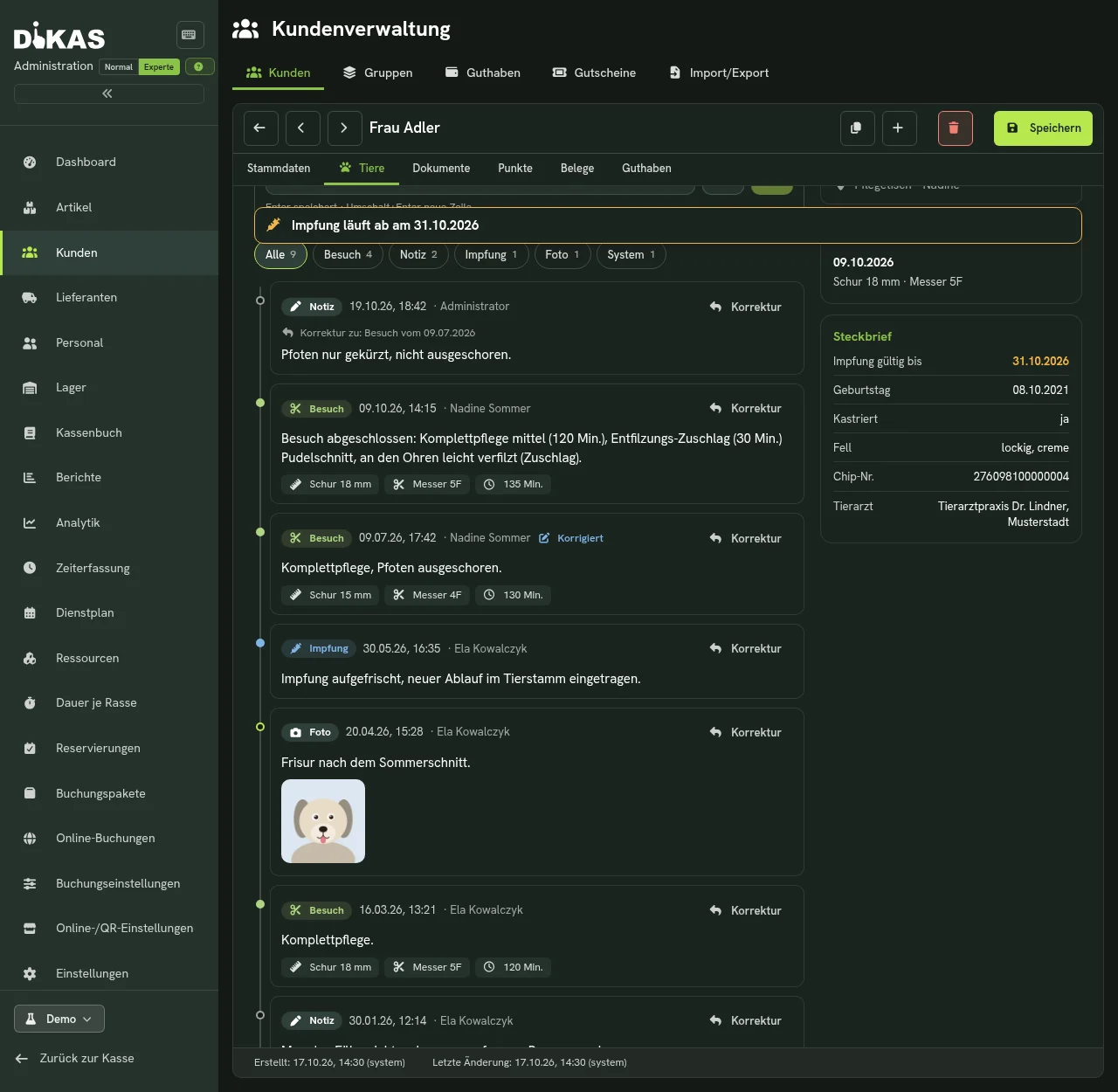Open Dashboard from the sidebar
The height and width of the screenshot is (1092, 1118).
tap(109, 162)
